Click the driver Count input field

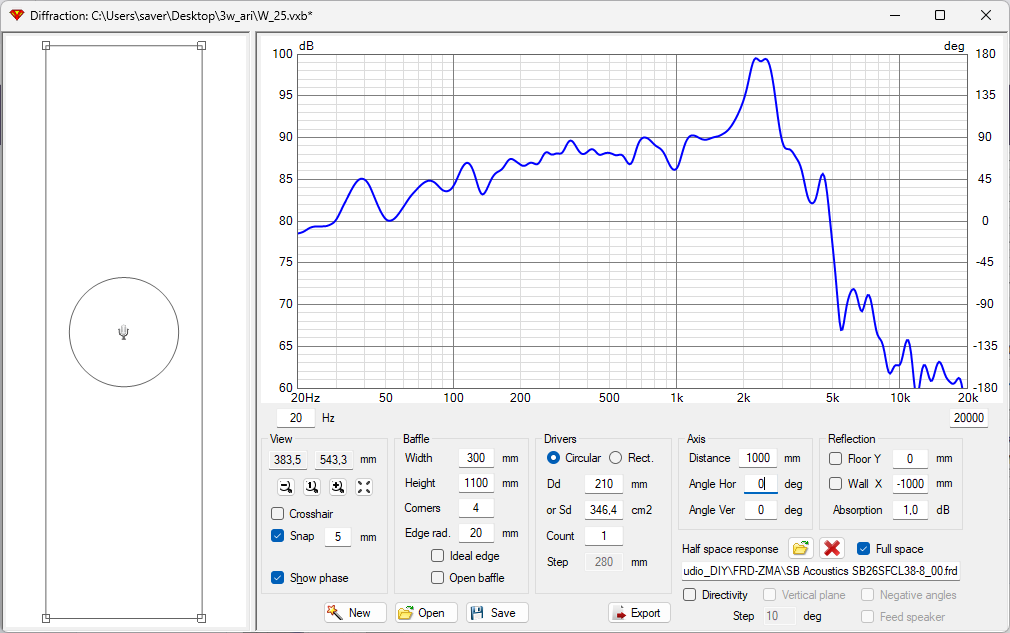[x=604, y=536]
